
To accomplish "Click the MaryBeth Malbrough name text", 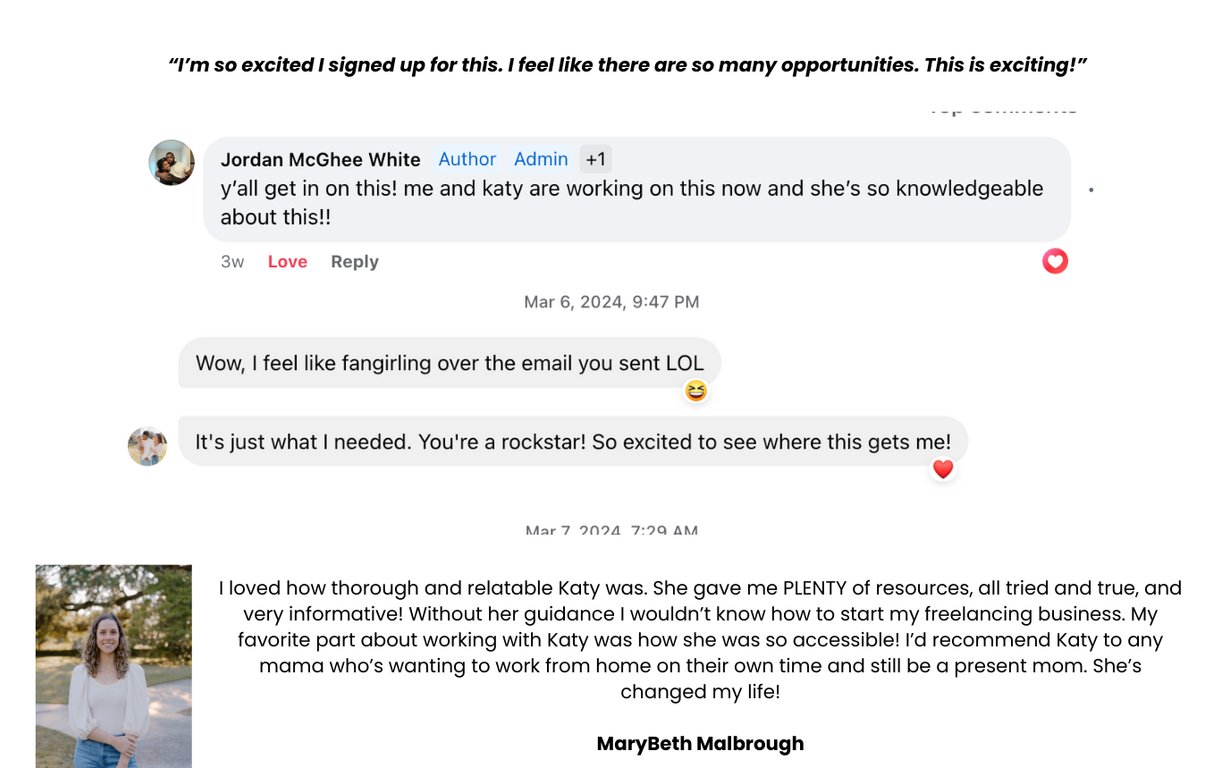I will tap(700, 743).
